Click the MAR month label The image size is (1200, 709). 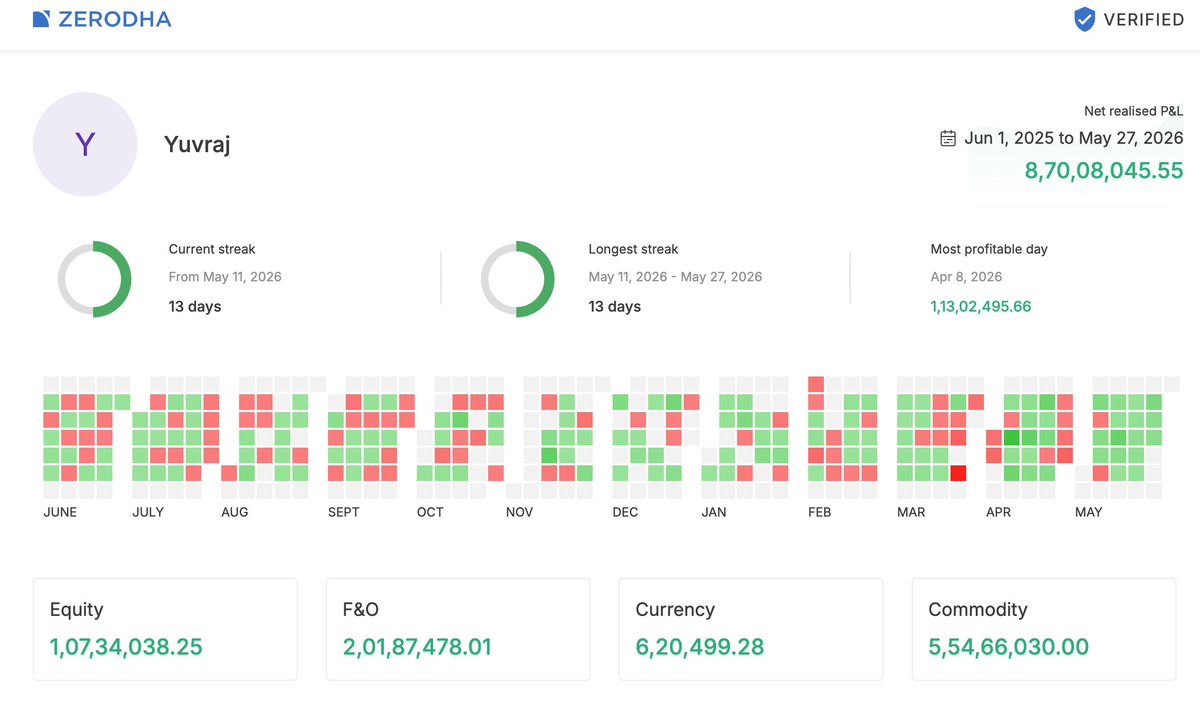911,512
